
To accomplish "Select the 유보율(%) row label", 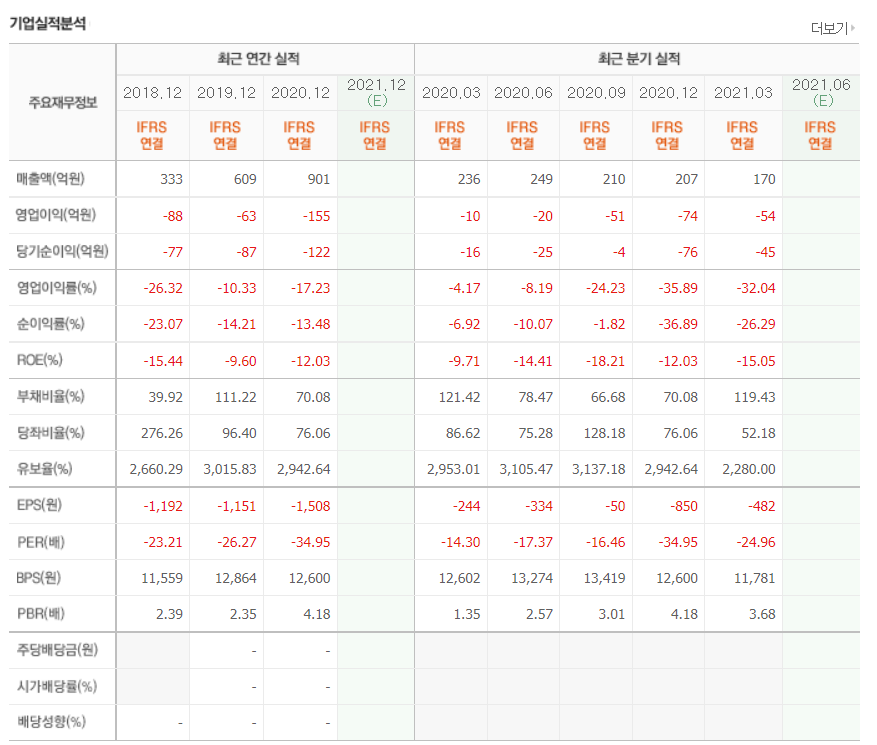I will (x=44, y=469).
